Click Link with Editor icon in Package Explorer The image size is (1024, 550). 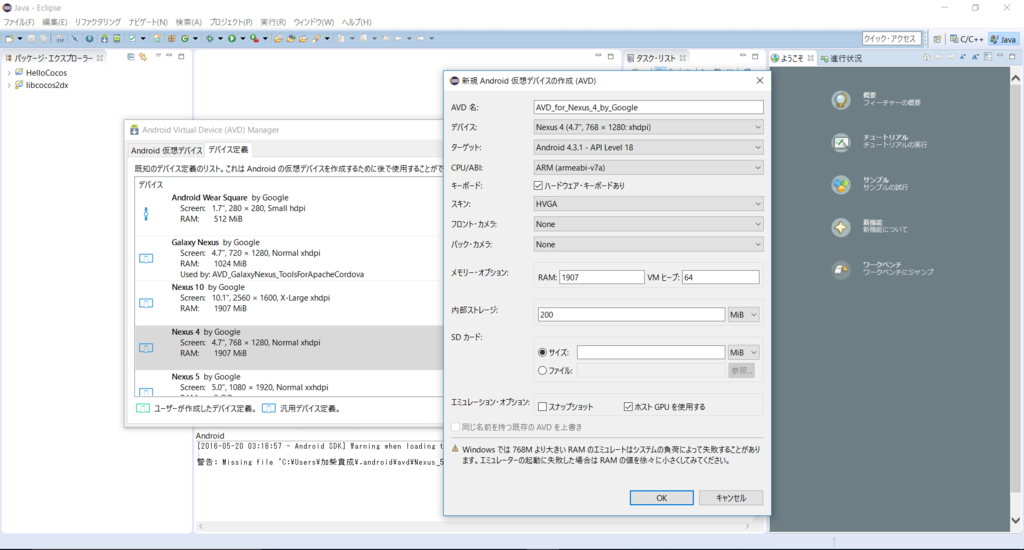click(x=143, y=57)
